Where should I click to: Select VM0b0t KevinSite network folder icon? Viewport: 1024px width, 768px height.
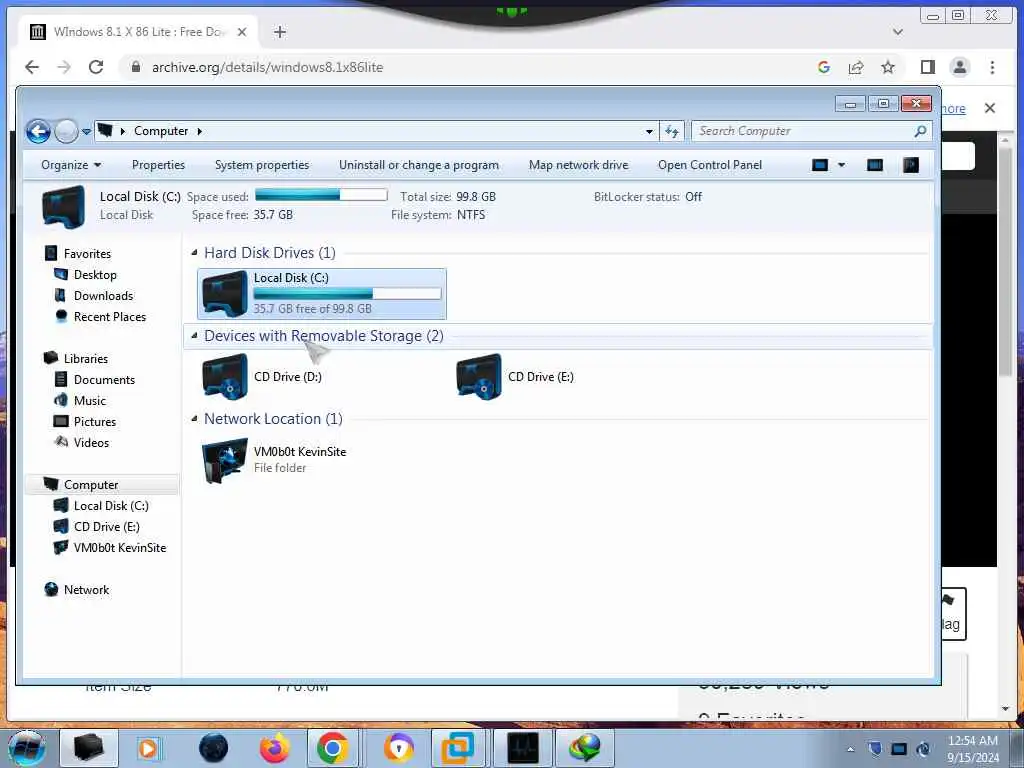(x=225, y=460)
